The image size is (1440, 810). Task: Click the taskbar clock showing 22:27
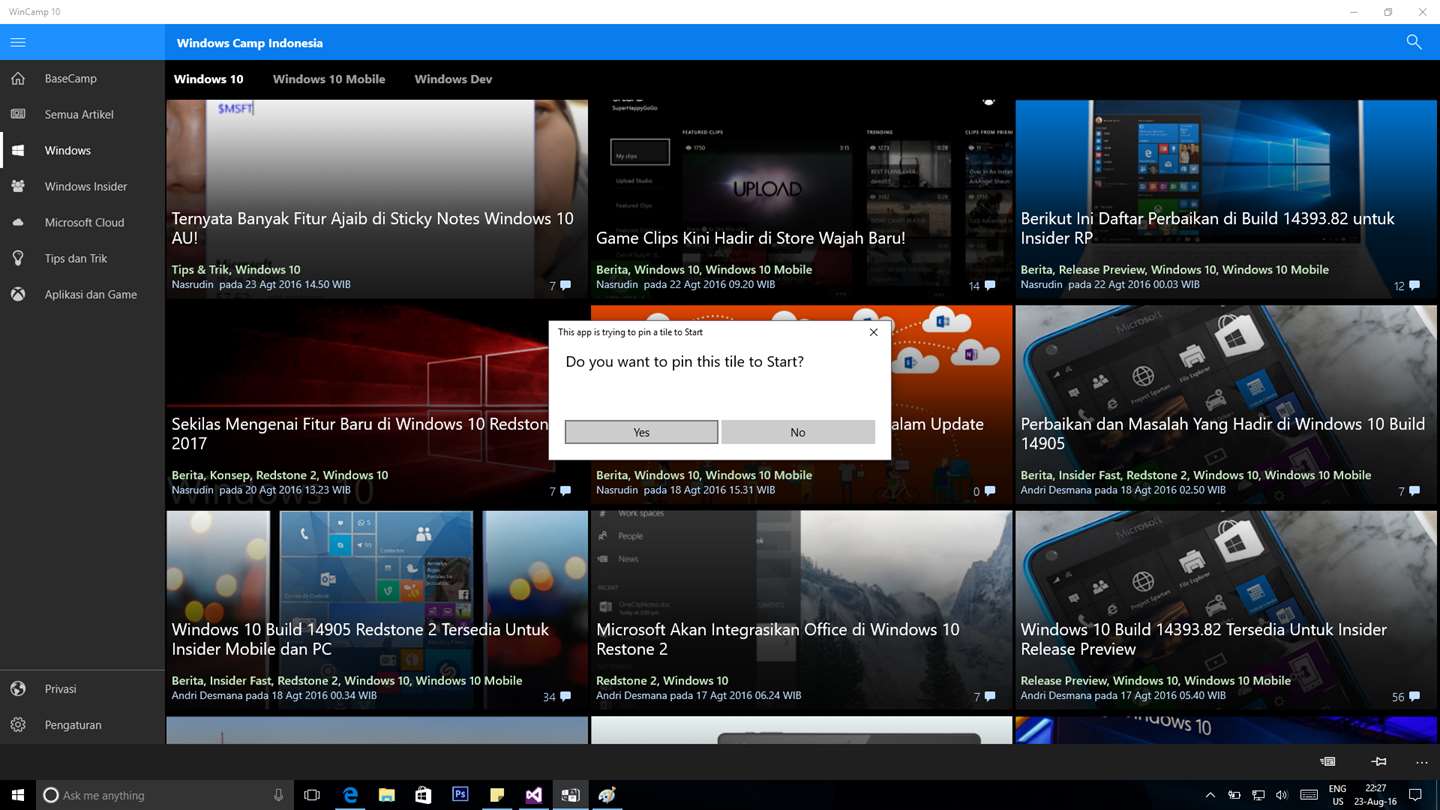1376,795
